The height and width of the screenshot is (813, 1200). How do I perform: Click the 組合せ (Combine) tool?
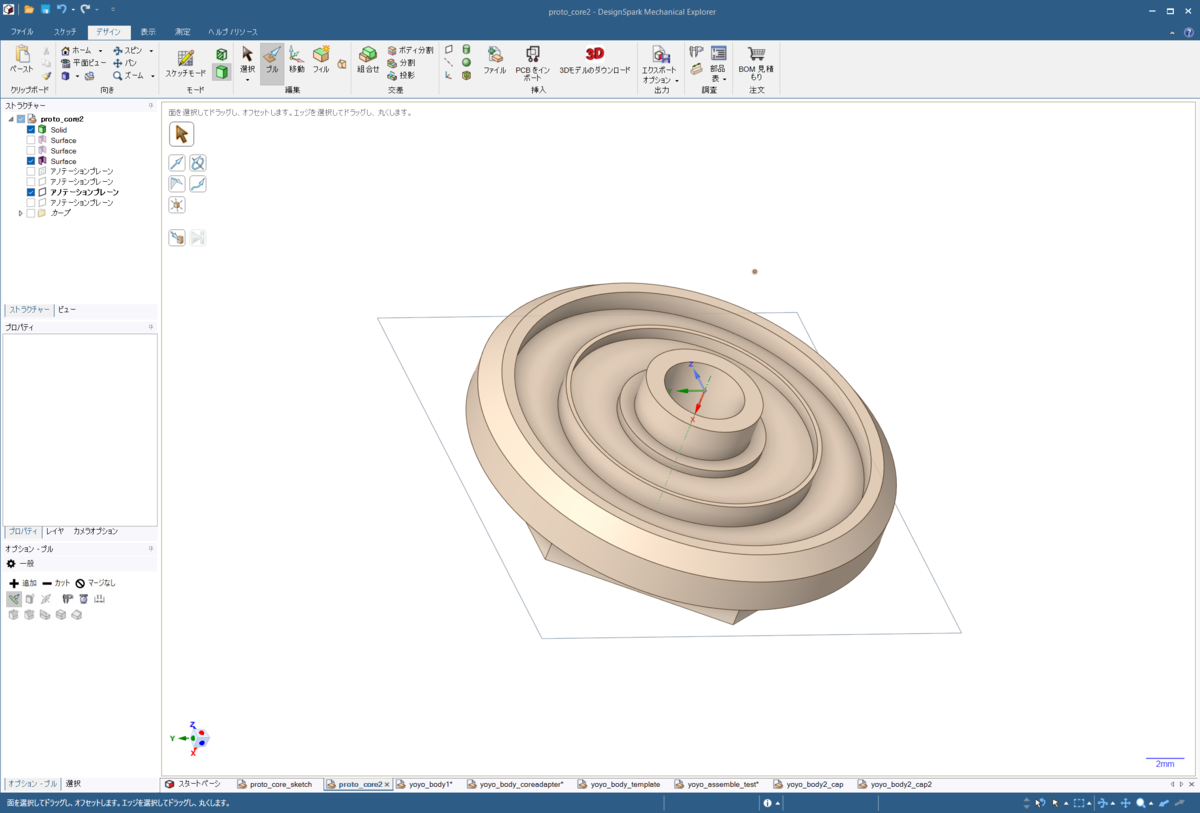[x=368, y=60]
